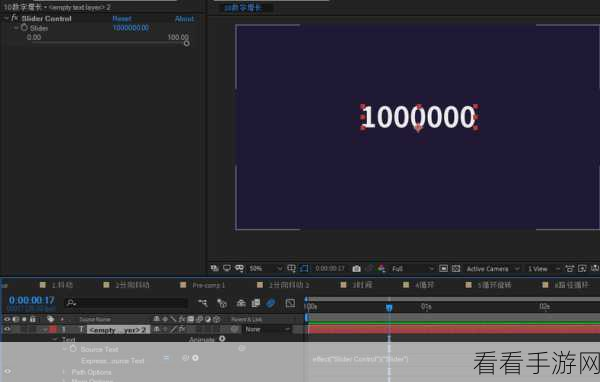Click the Reset link for Slider Control
The image size is (600, 382).
122,19
